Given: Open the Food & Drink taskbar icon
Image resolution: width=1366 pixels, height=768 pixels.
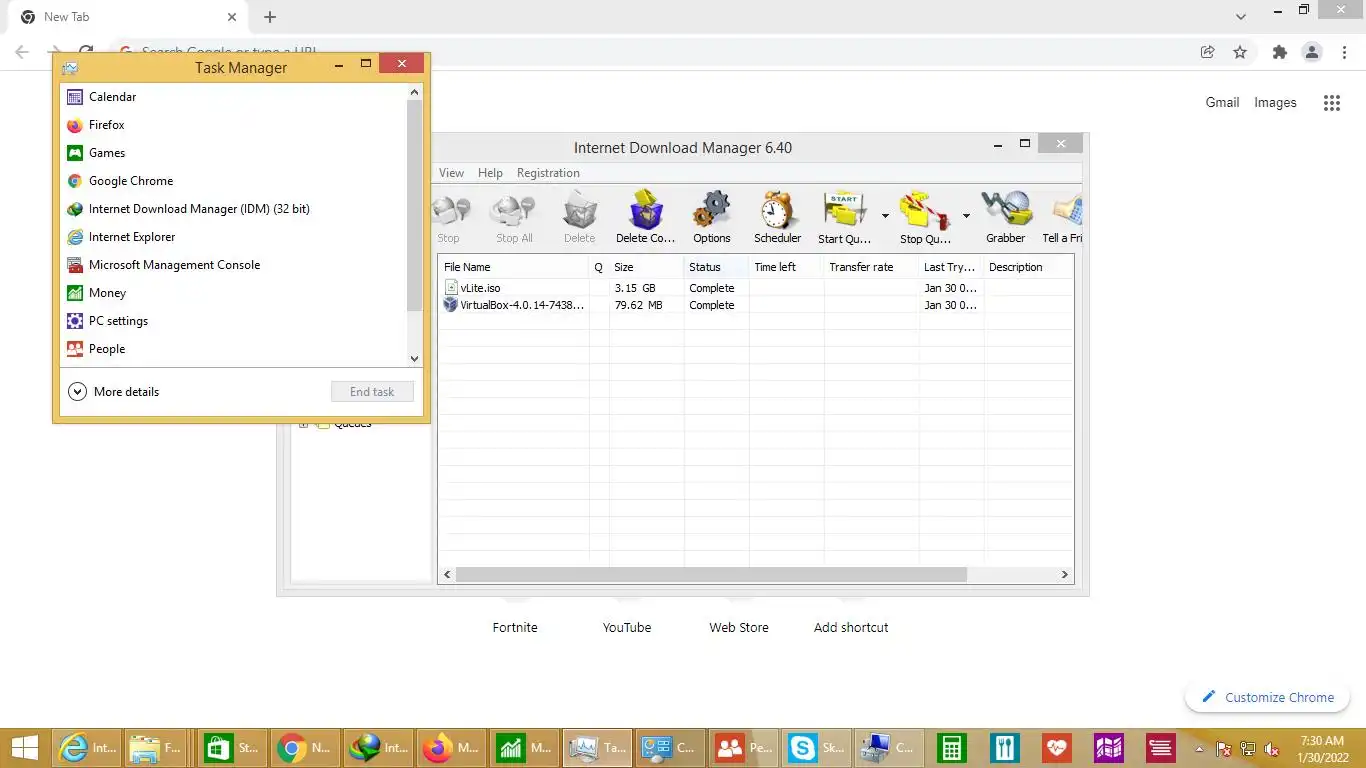Looking at the screenshot, I should coord(1005,747).
